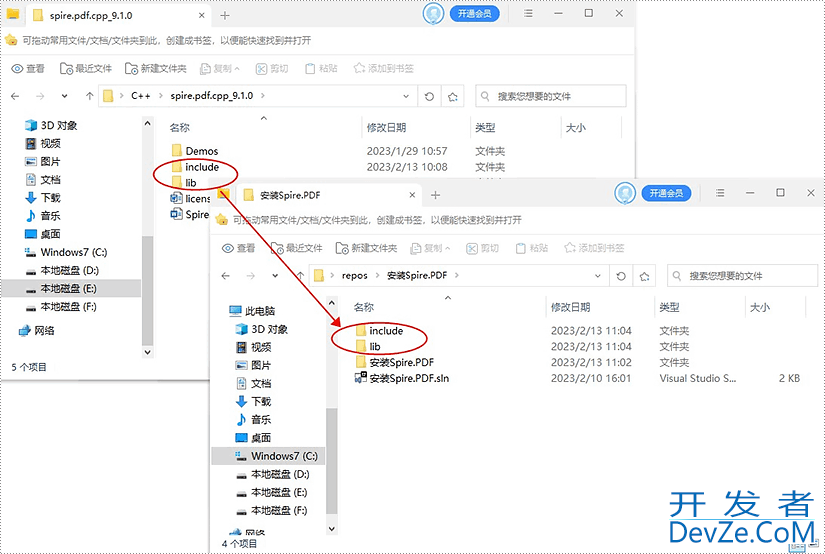Refresh the 安装Spire.PDF folder view
This screenshot has height=554, width=825.
click(x=621, y=276)
